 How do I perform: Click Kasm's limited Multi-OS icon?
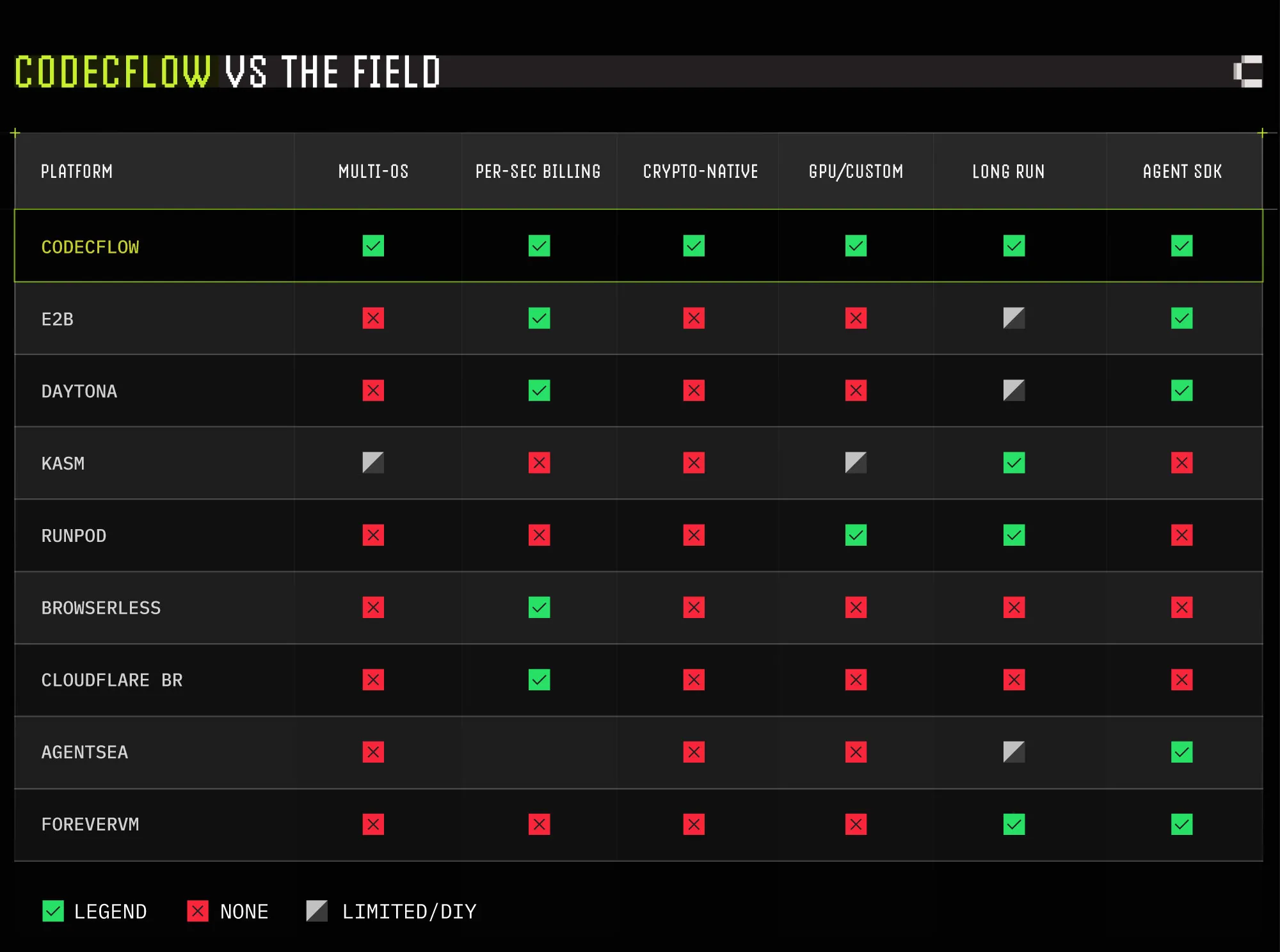tap(373, 463)
